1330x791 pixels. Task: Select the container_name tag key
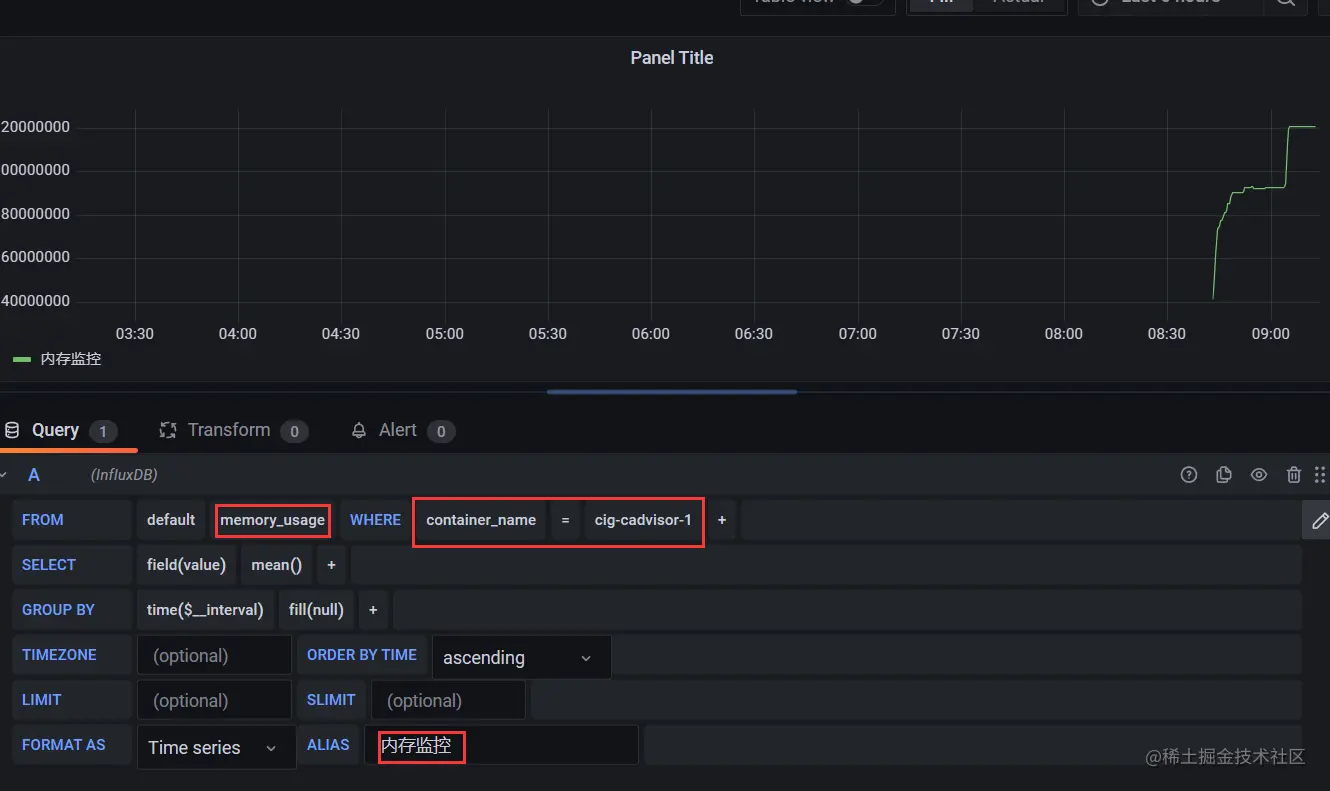481,520
